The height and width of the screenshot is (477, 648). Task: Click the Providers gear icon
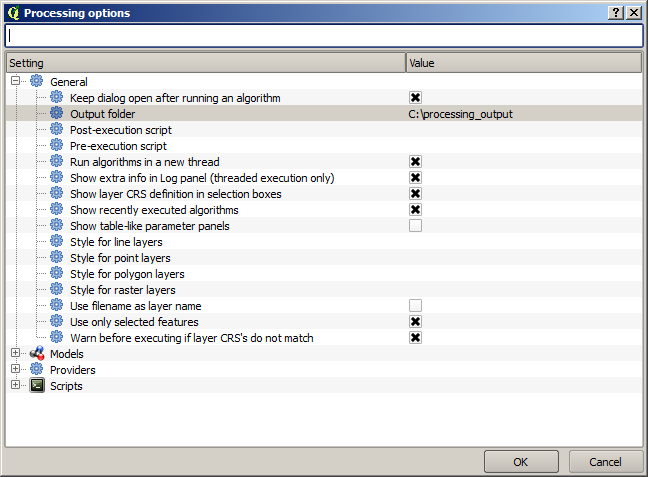click(37, 370)
